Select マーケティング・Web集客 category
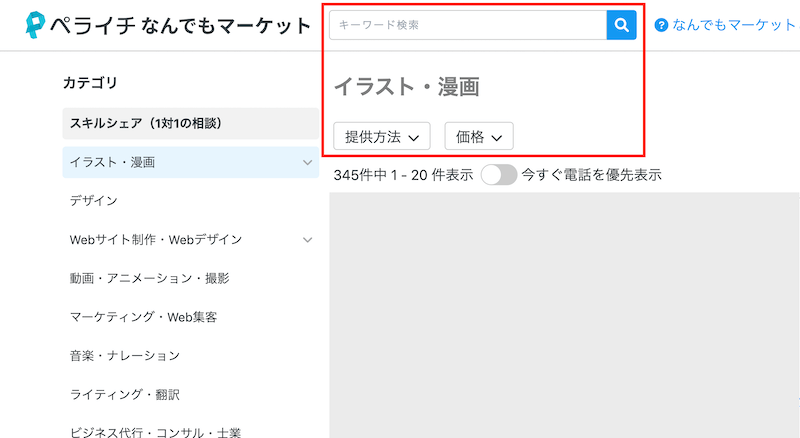The image size is (800, 438). [143, 317]
